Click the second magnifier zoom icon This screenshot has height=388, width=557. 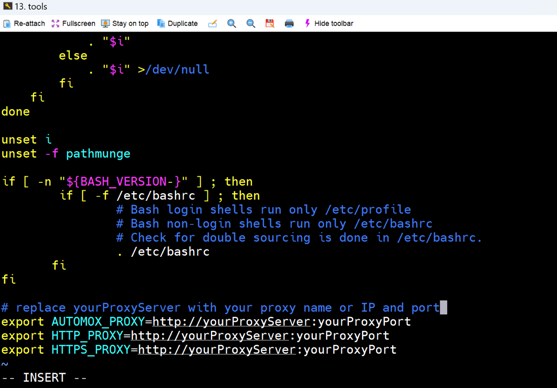click(x=251, y=23)
